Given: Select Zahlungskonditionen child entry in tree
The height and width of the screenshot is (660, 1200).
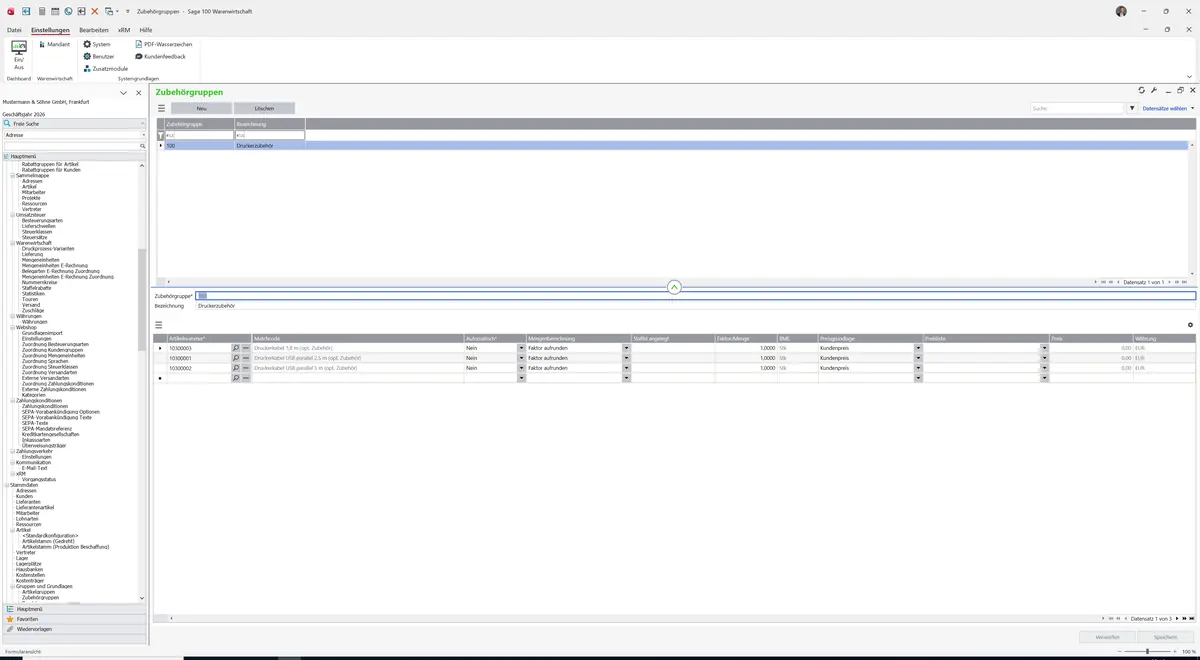Looking at the screenshot, I should (x=43, y=406).
